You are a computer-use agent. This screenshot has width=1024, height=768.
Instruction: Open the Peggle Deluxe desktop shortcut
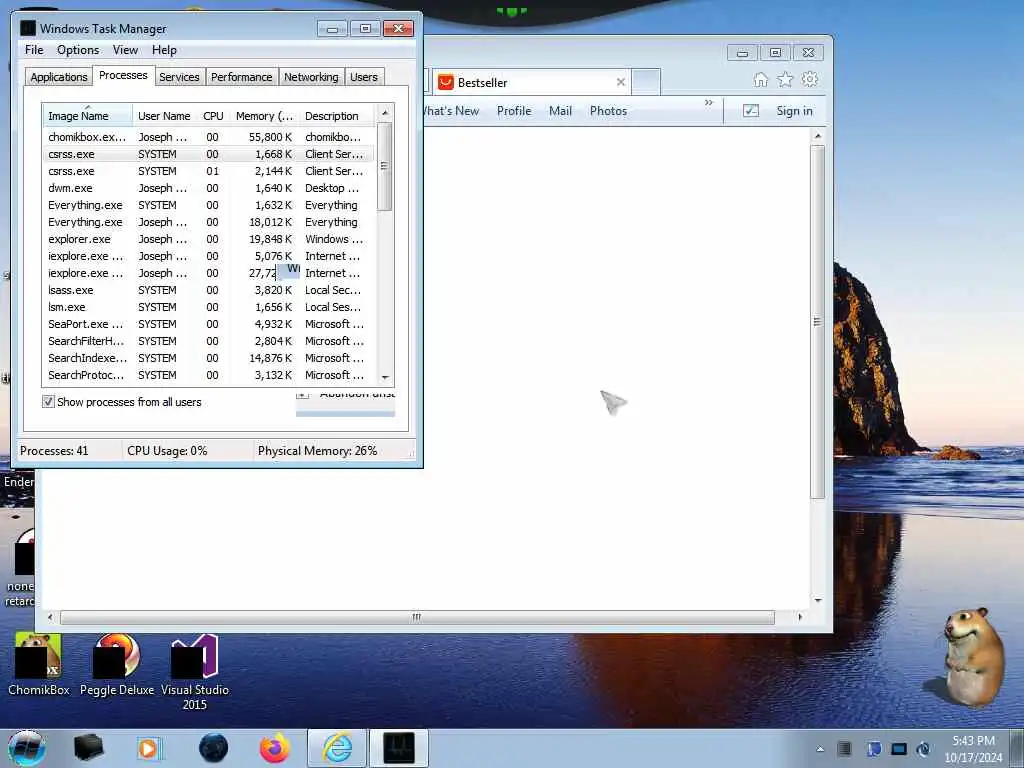click(117, 664)
